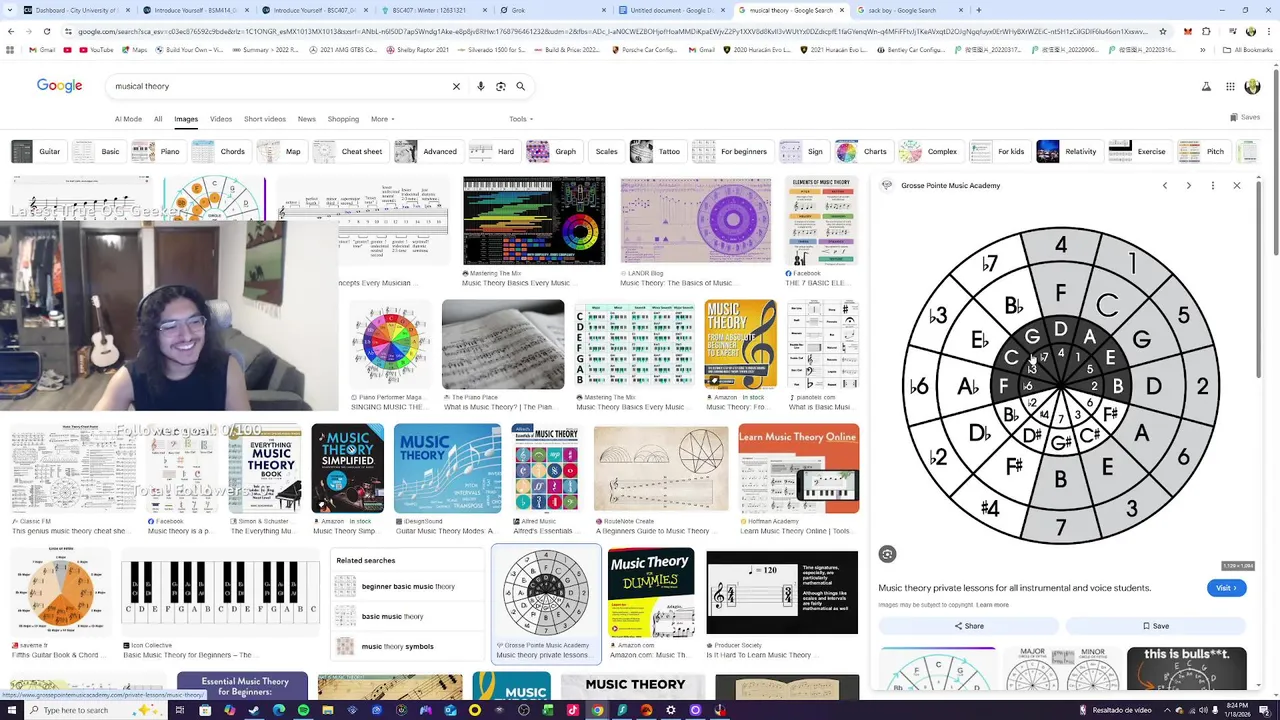Click Lens search icon on preview image

point(887,554)
